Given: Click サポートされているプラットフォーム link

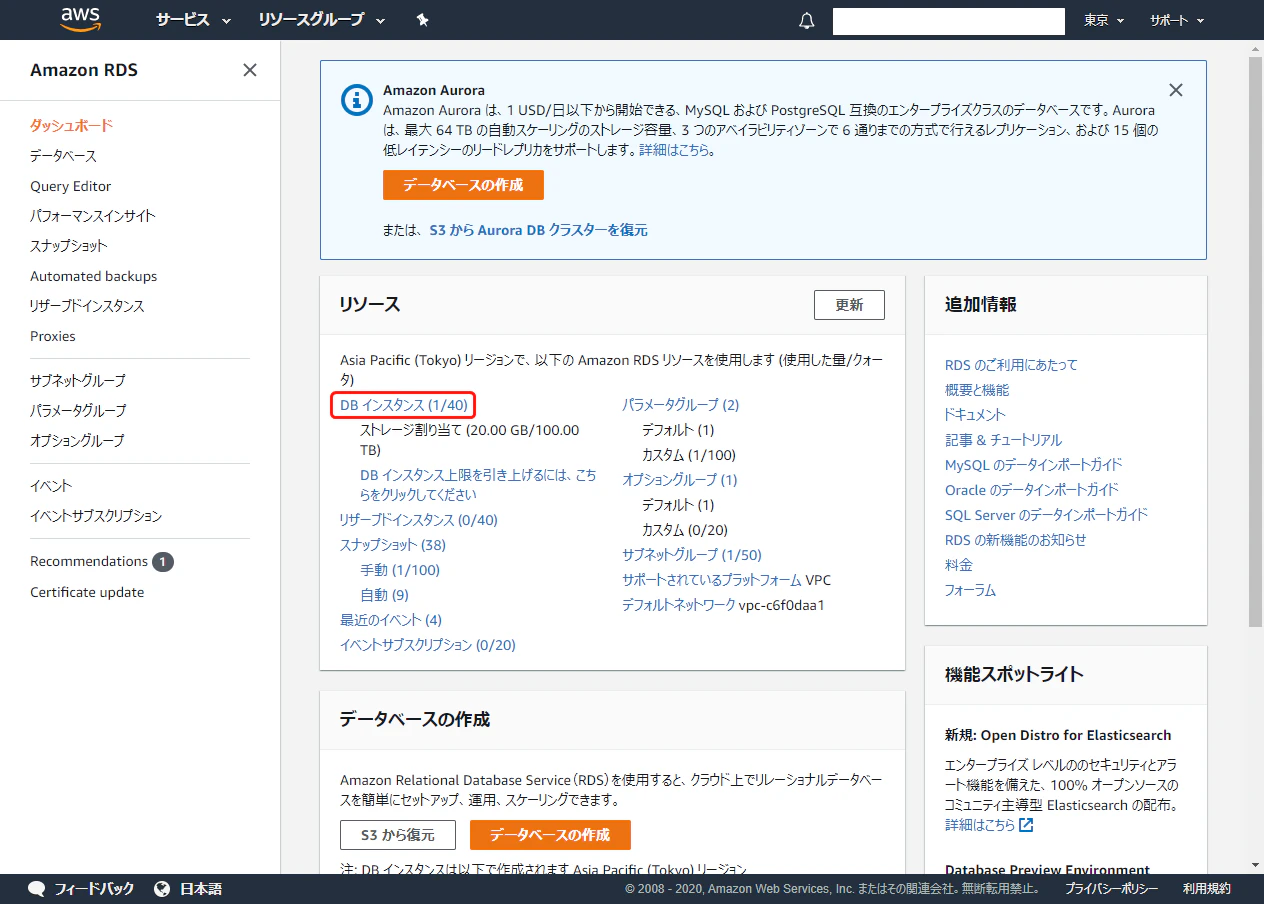Looking at the screenshot, I should pos(712,580).
